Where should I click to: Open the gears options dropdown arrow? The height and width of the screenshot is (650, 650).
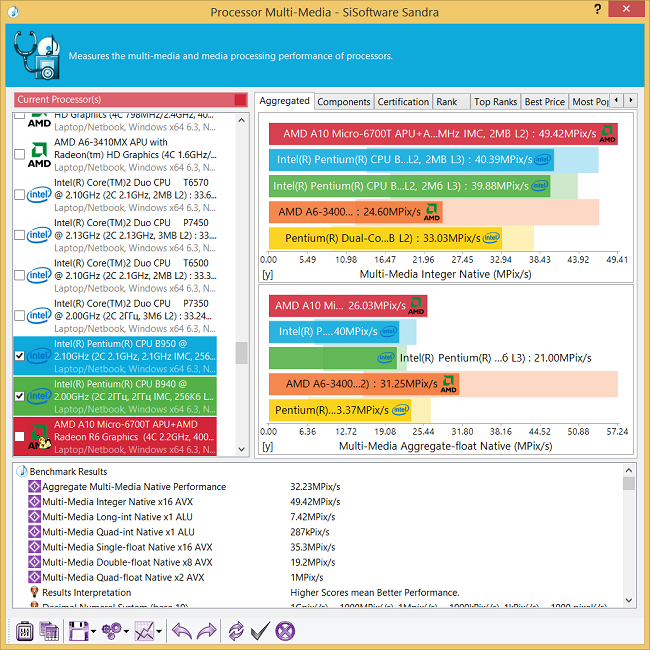coord(126,631)
